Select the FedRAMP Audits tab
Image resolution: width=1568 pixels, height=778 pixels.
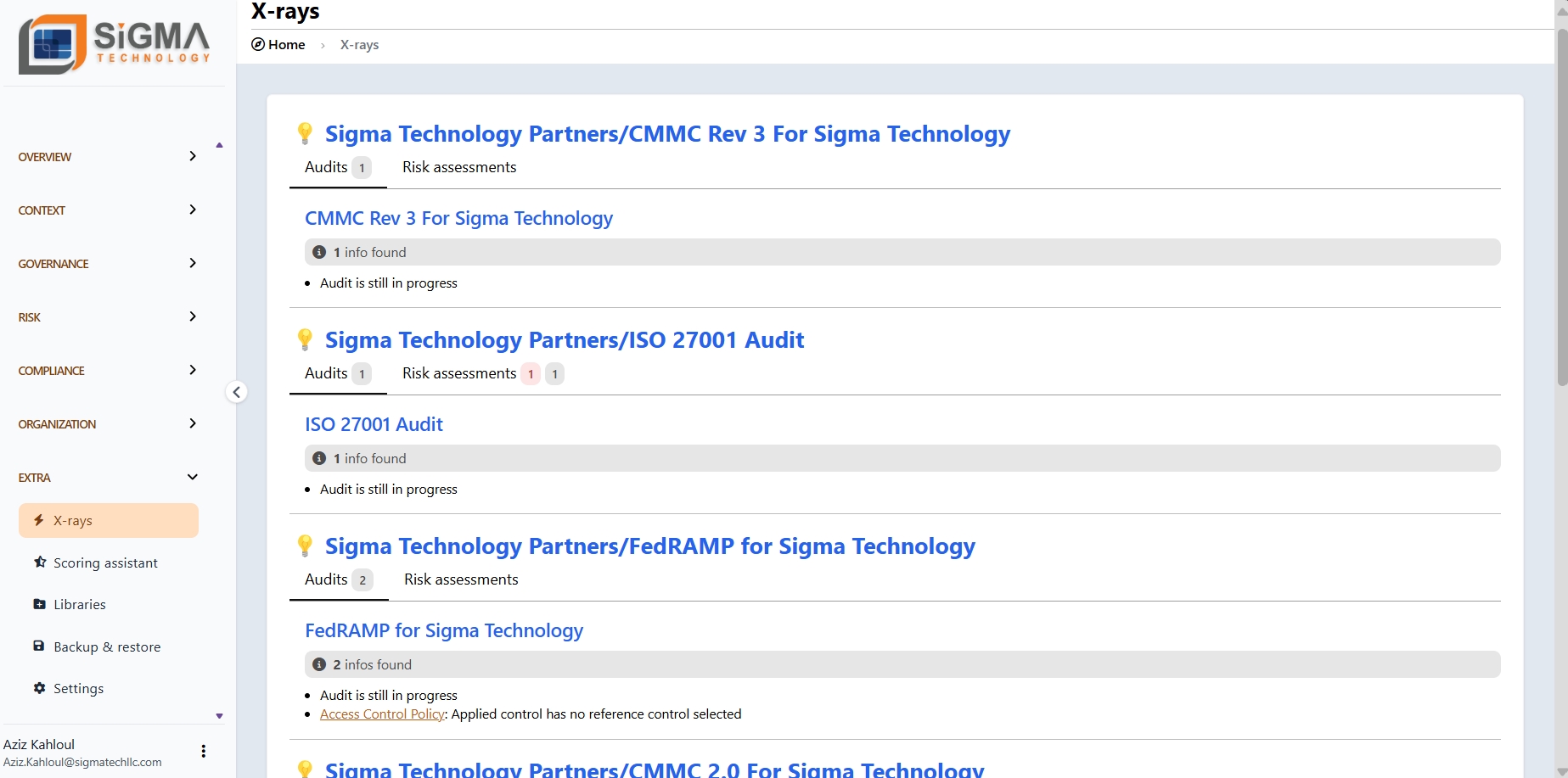(338, 579)
